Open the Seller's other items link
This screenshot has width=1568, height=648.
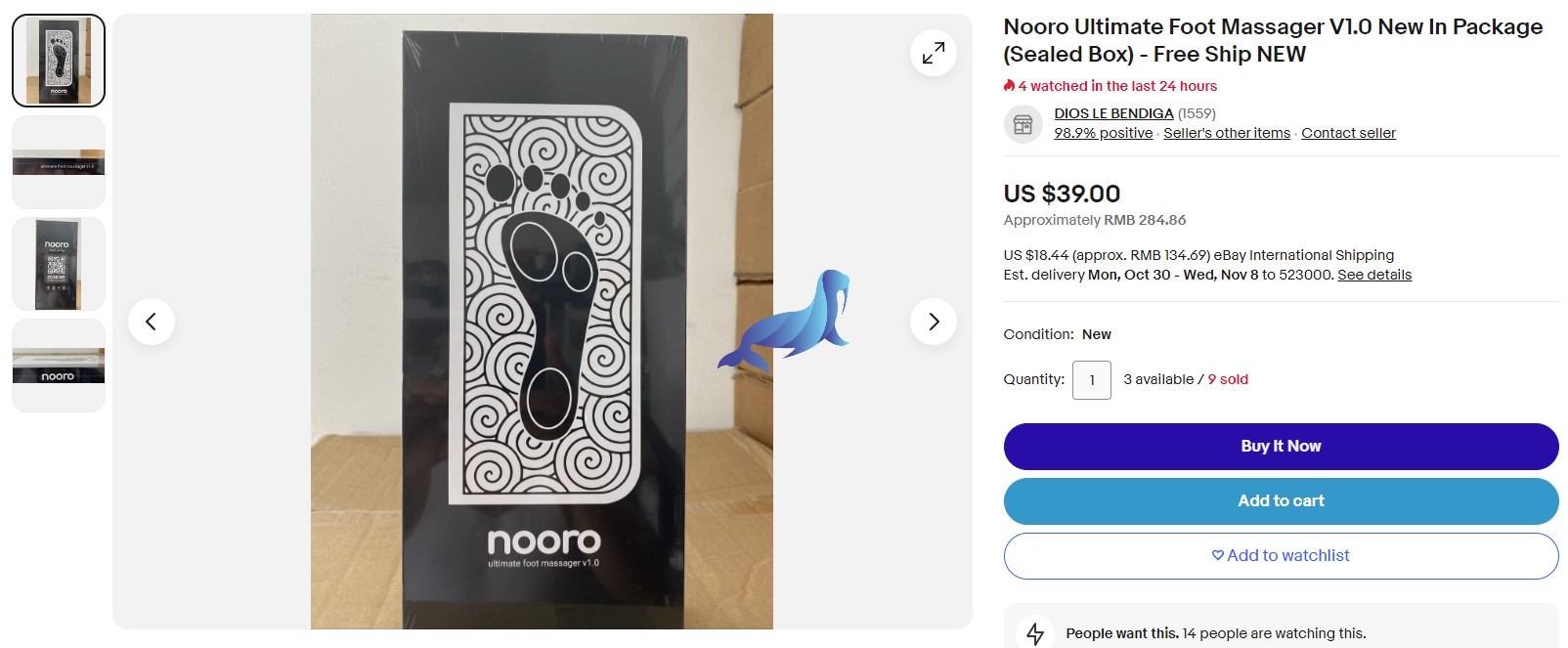pos(1226,133)
